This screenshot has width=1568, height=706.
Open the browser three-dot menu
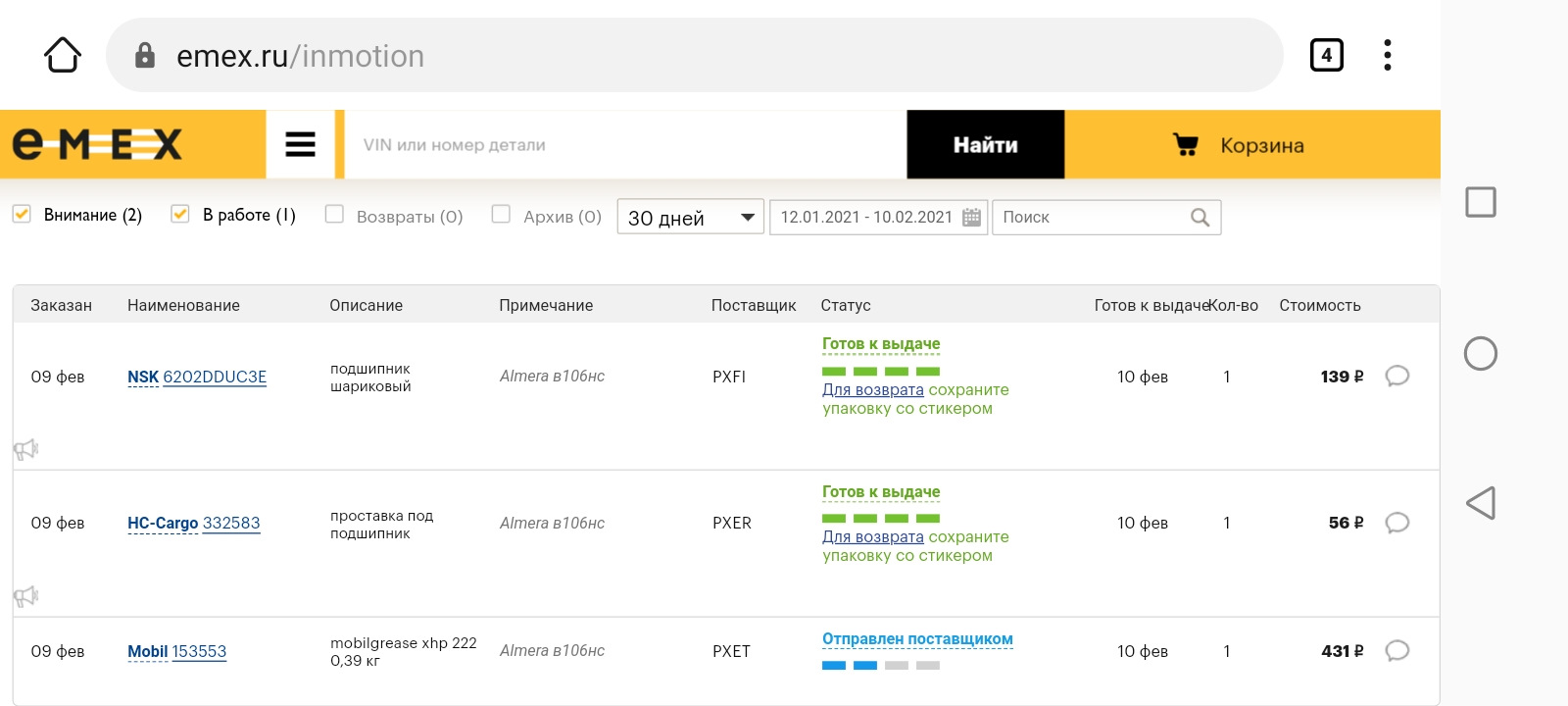click(x=1387, y=55)
